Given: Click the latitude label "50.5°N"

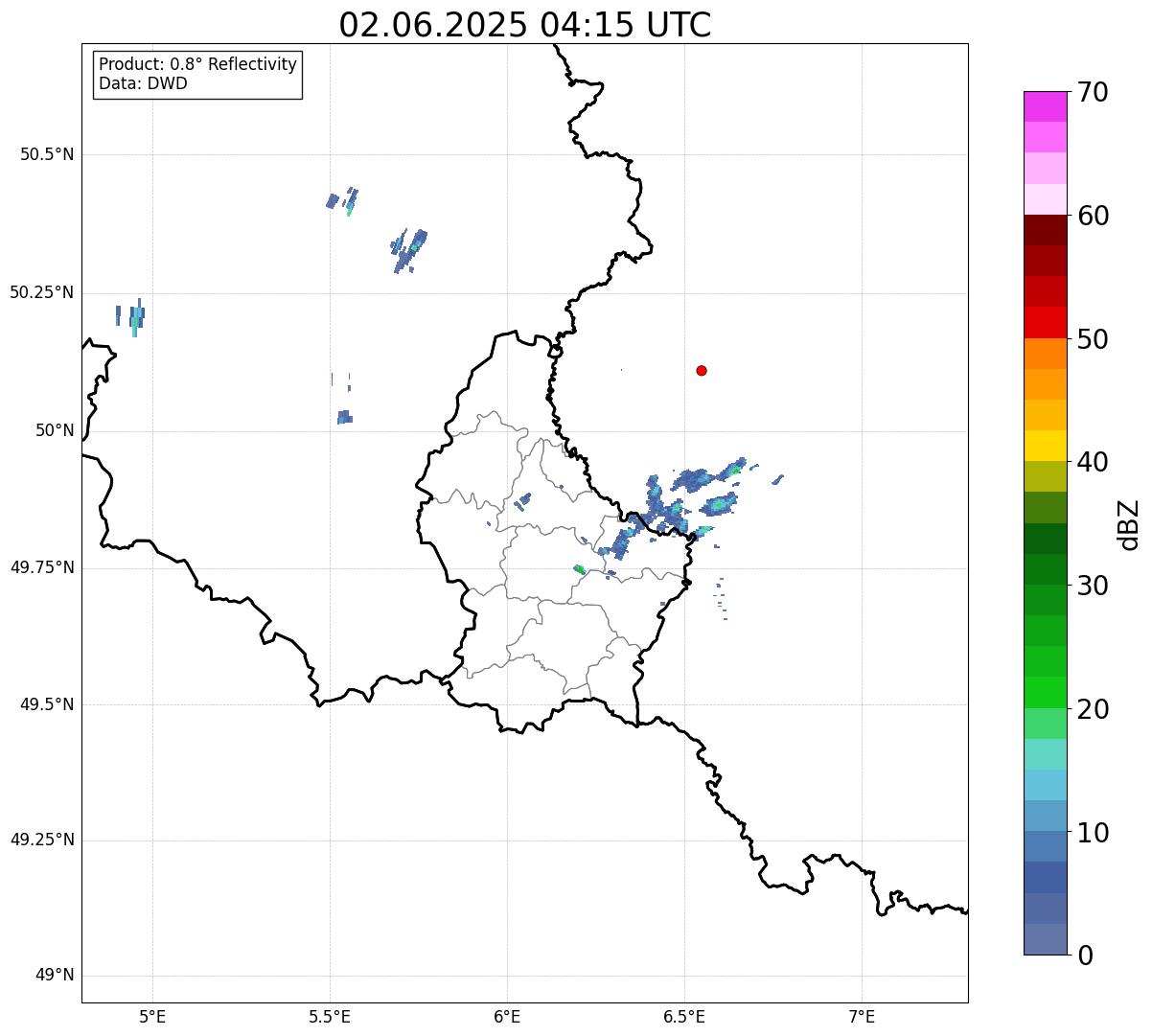Looking at the screenshot, I should (x=47, y=154).
